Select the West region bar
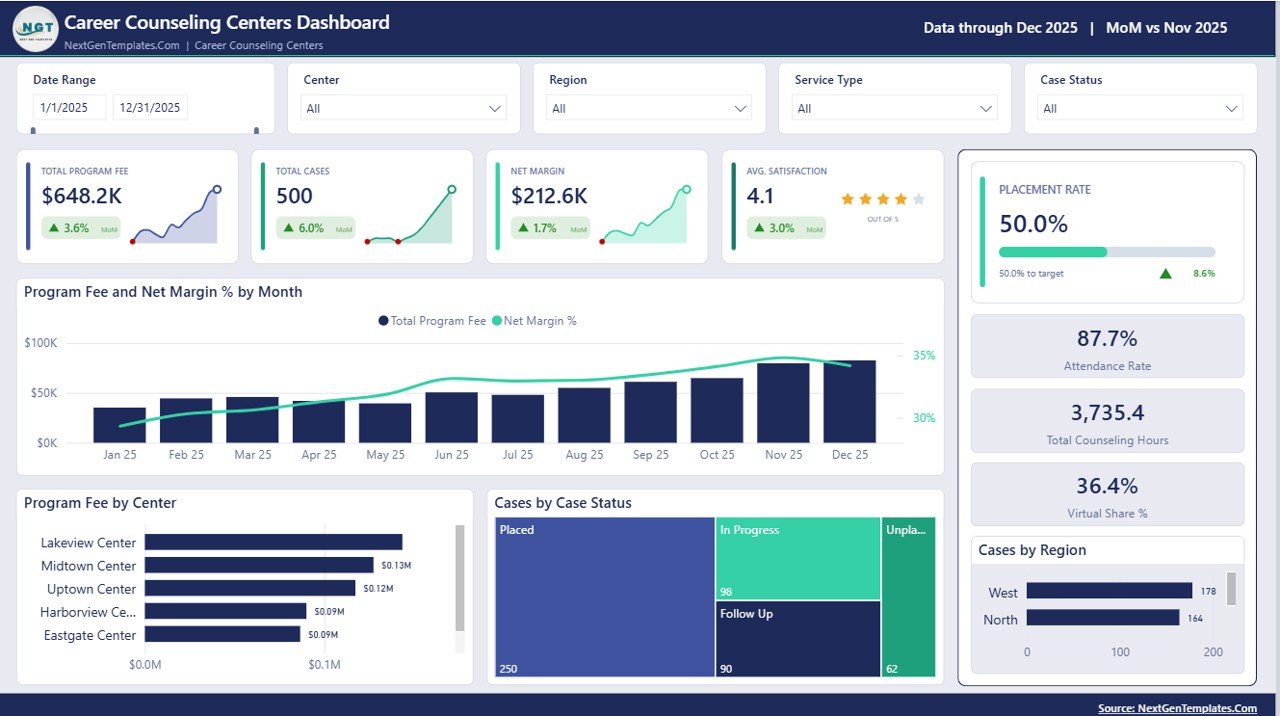Image resolution: width=1280 pixels, height=716 pixels. (1109, 591)
